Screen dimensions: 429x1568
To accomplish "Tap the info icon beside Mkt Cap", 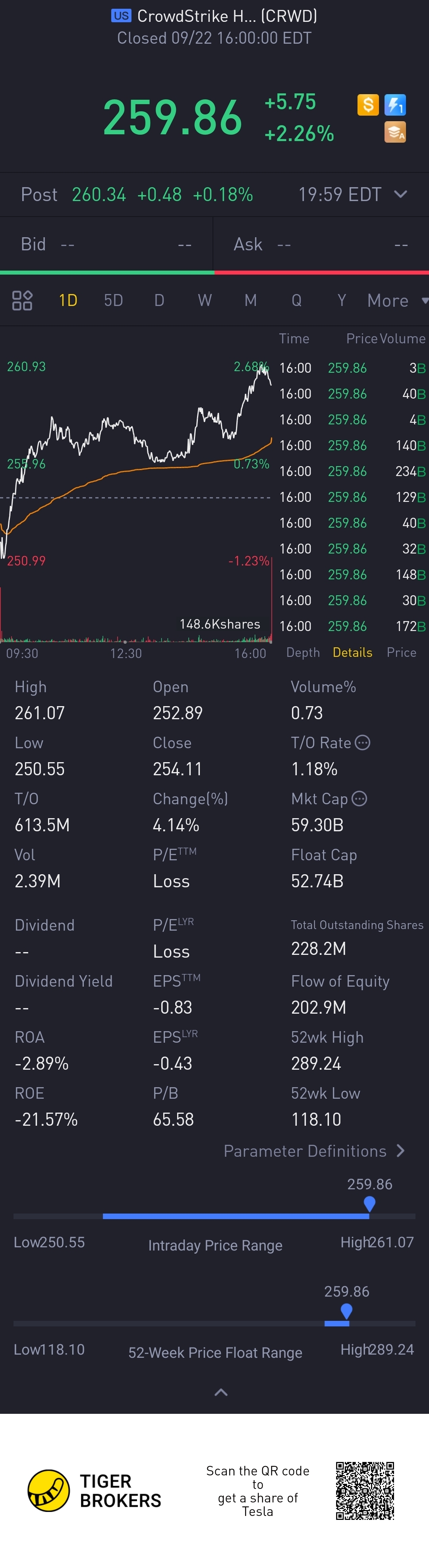I will [359, 799].
